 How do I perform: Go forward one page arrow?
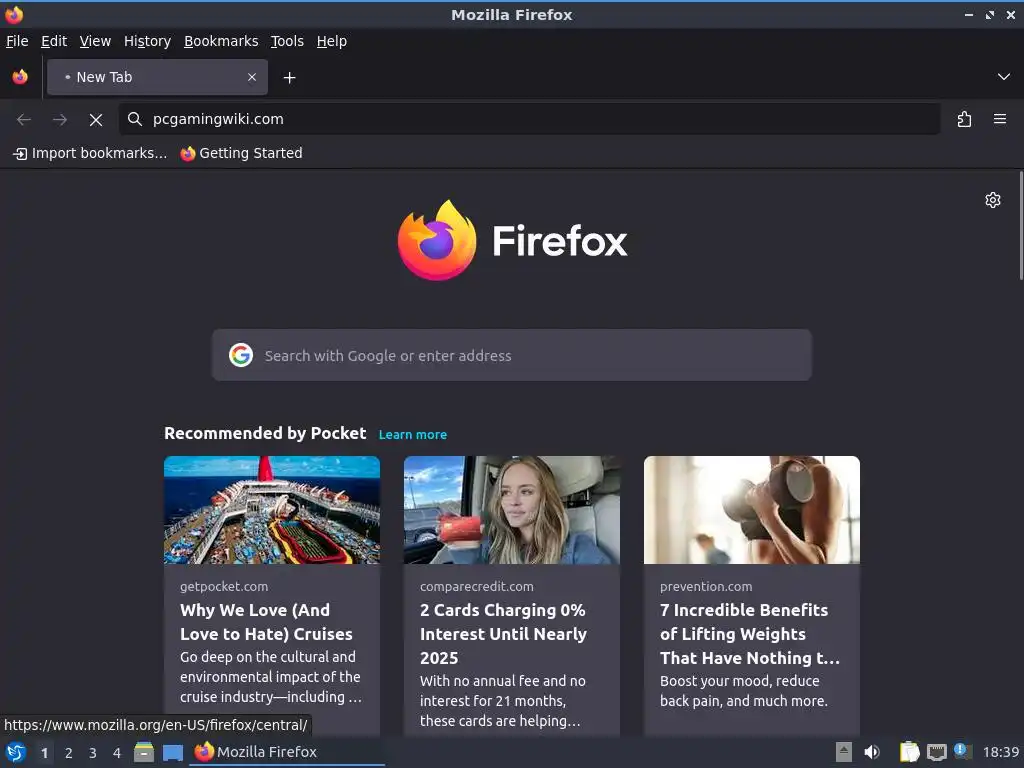point(60,120)
